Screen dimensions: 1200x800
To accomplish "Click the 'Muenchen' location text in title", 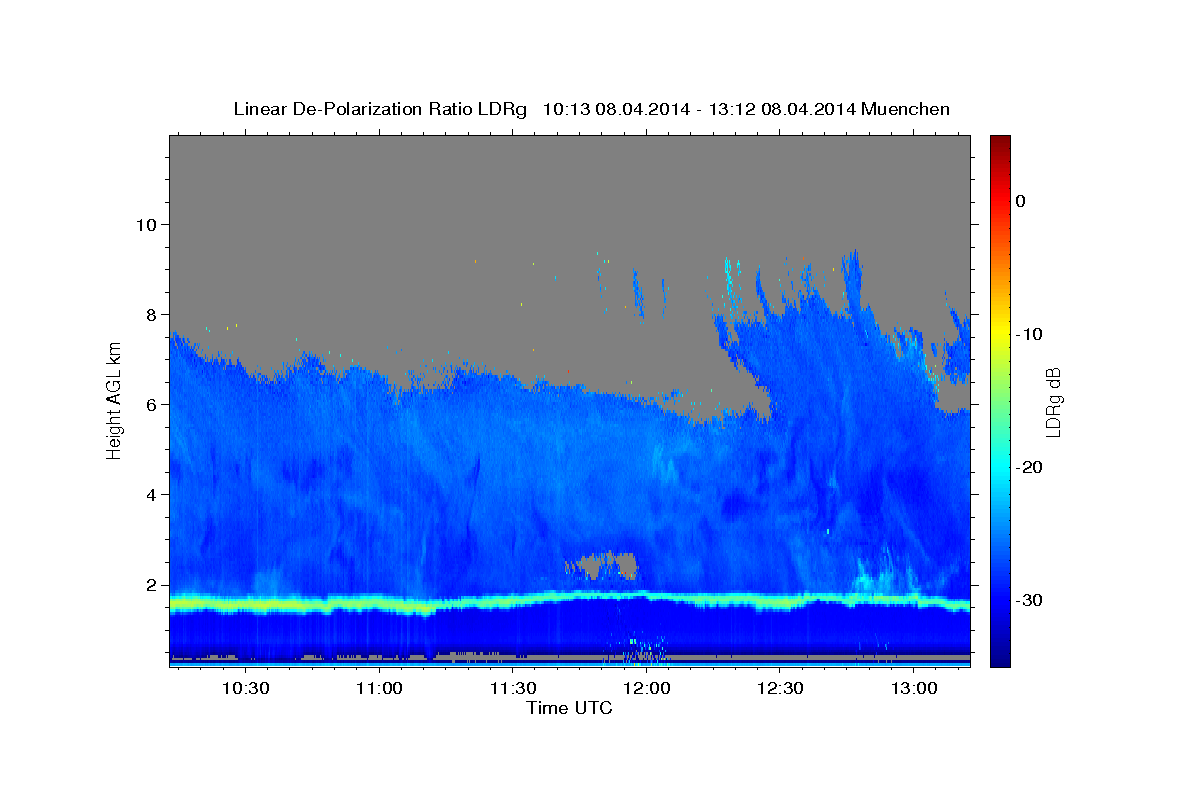I will point(907,109).
